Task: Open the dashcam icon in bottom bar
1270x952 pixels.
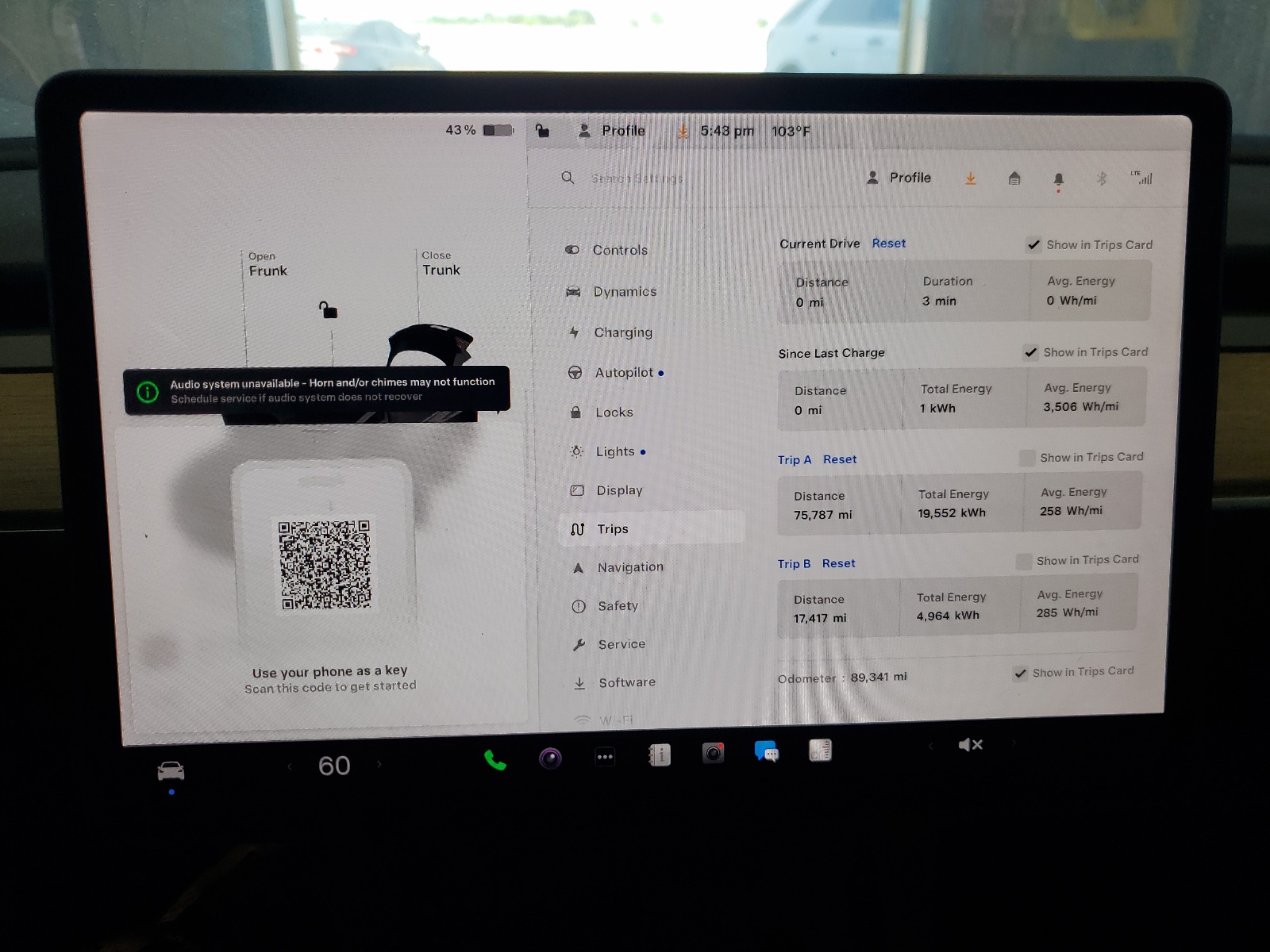Action: click(713, 753)
